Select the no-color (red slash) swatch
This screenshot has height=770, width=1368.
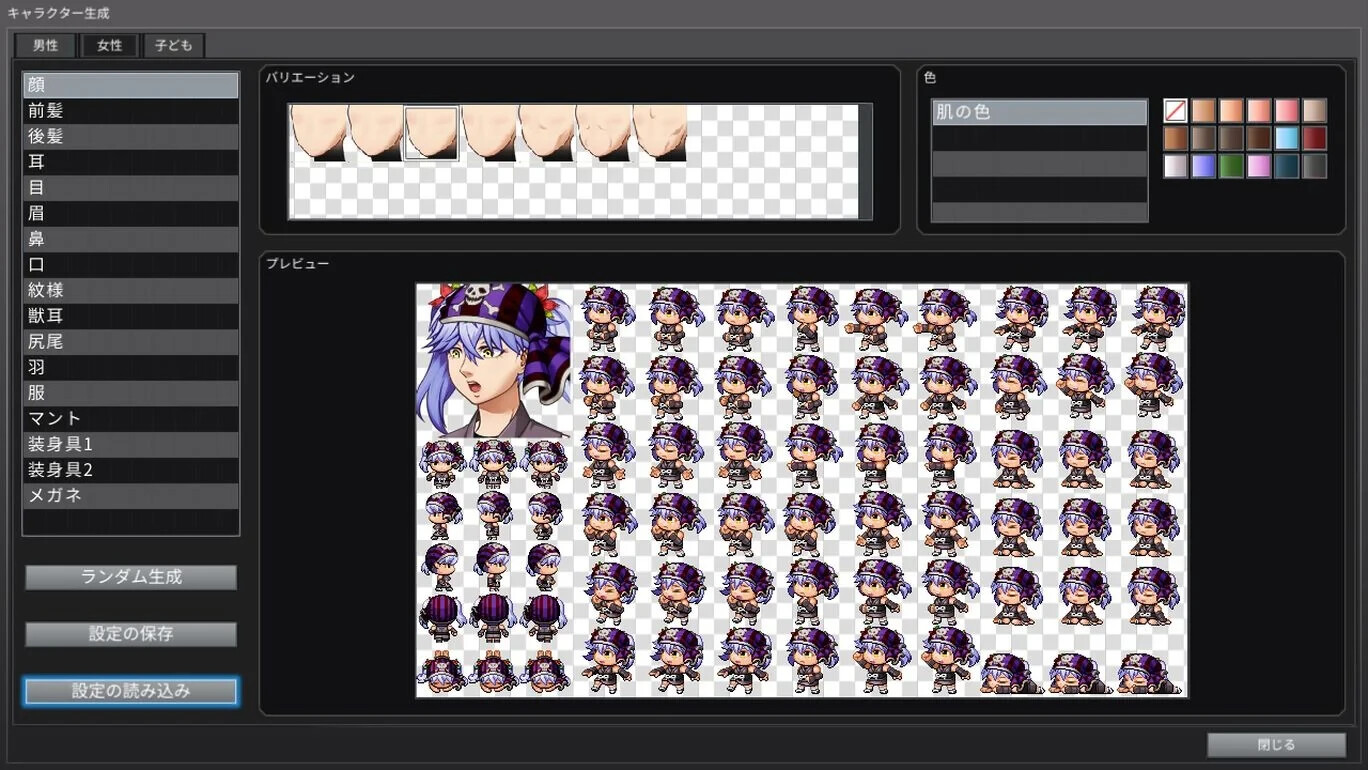(1175, 111)
